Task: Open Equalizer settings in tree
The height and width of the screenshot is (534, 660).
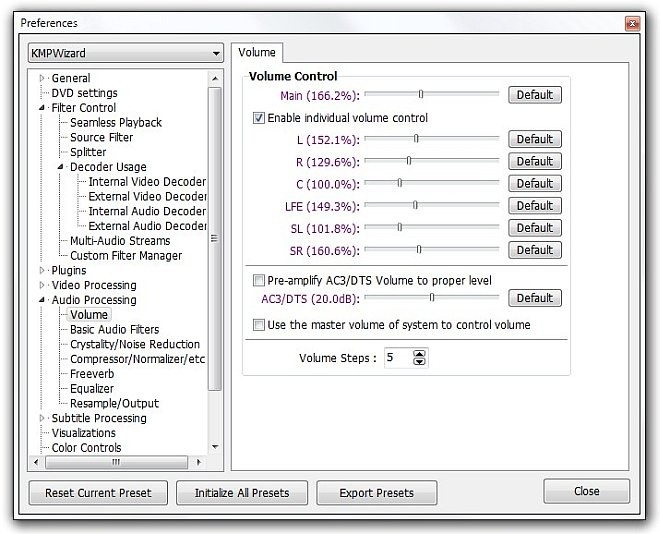Action: (92, 389)
